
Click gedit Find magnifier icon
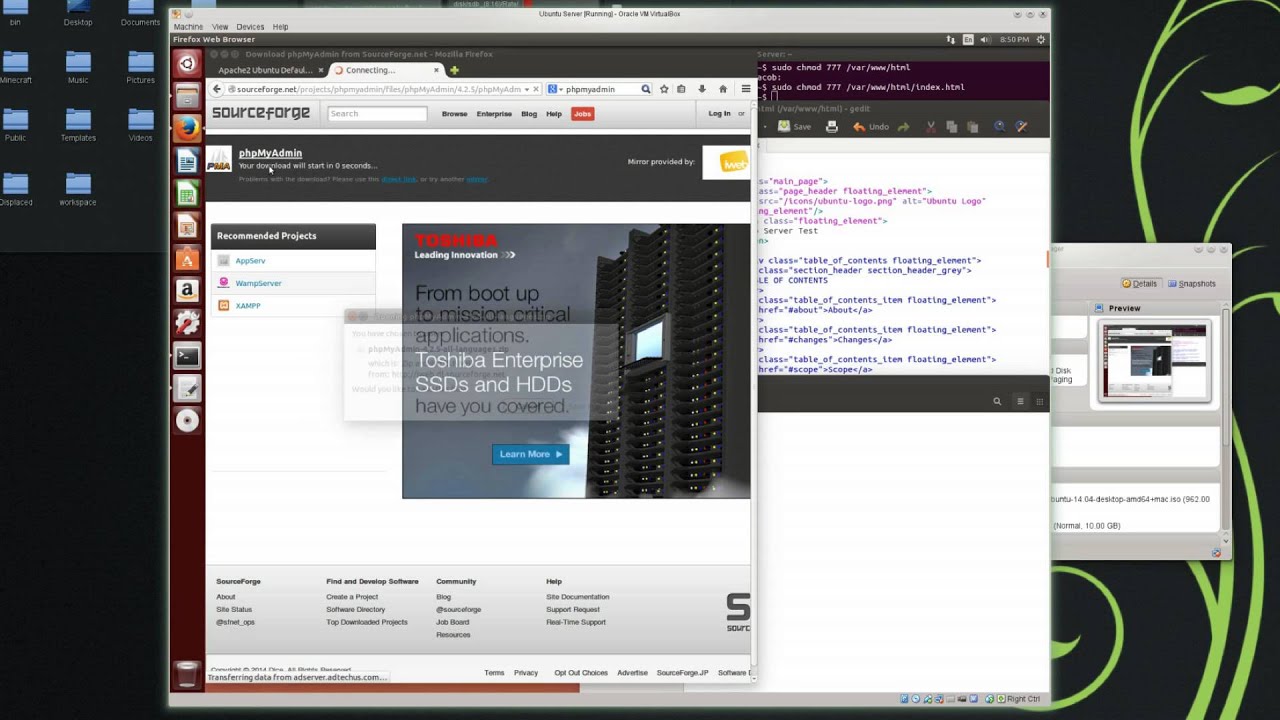pyautogui.click(x=999, y=127)
